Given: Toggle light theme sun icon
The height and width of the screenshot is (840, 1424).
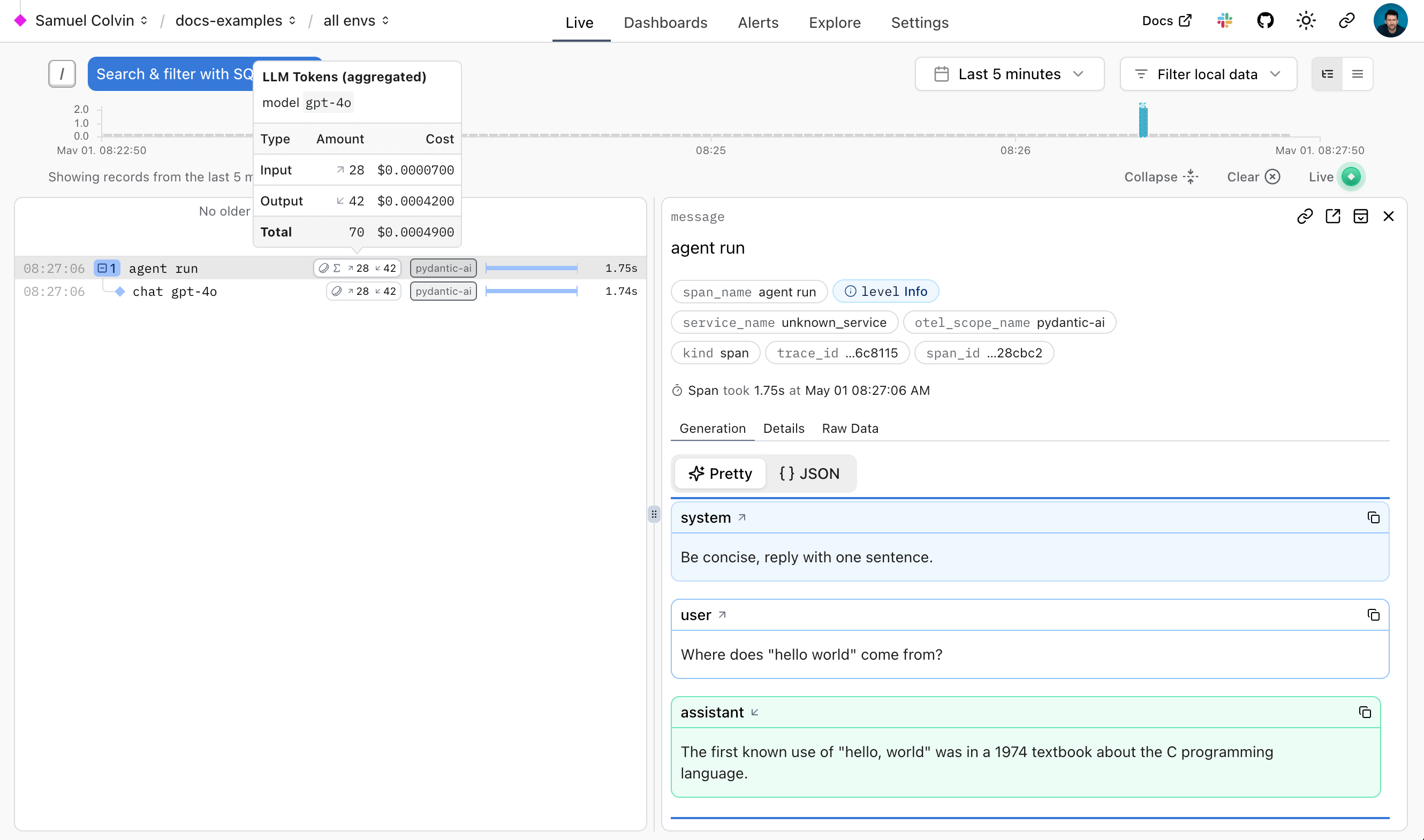Looking at the screenshot, I should (1306, 21).
